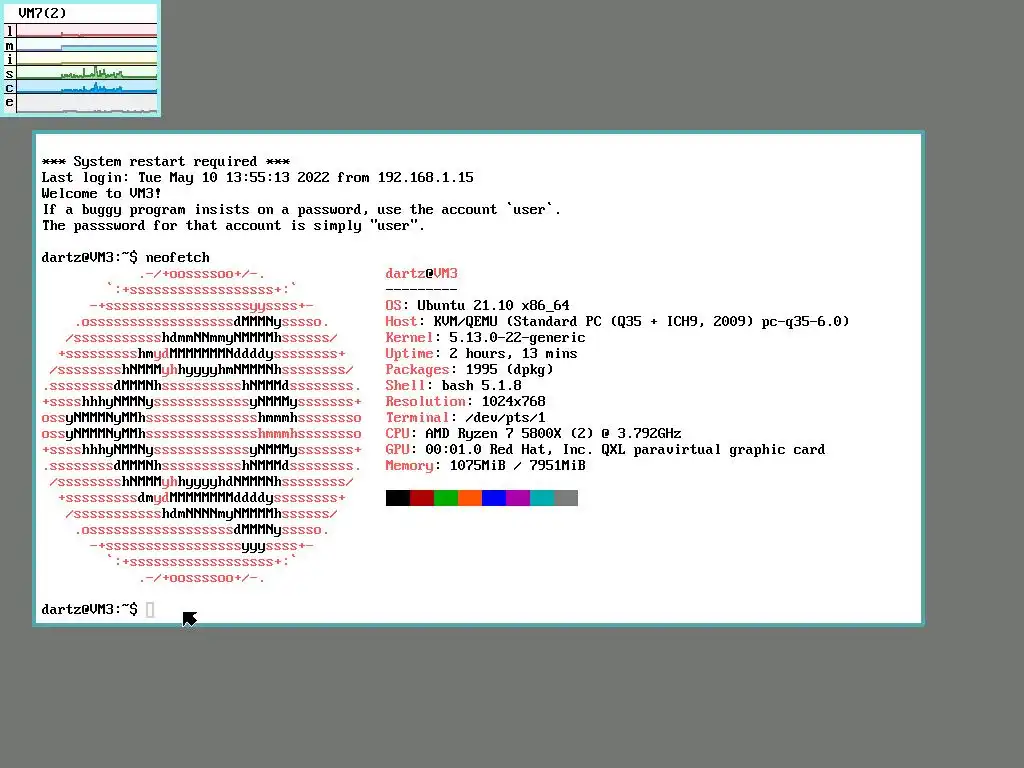
Task: Click the pink 'dartz@VM3' neofetch header
Action: (x=421, y=274)
